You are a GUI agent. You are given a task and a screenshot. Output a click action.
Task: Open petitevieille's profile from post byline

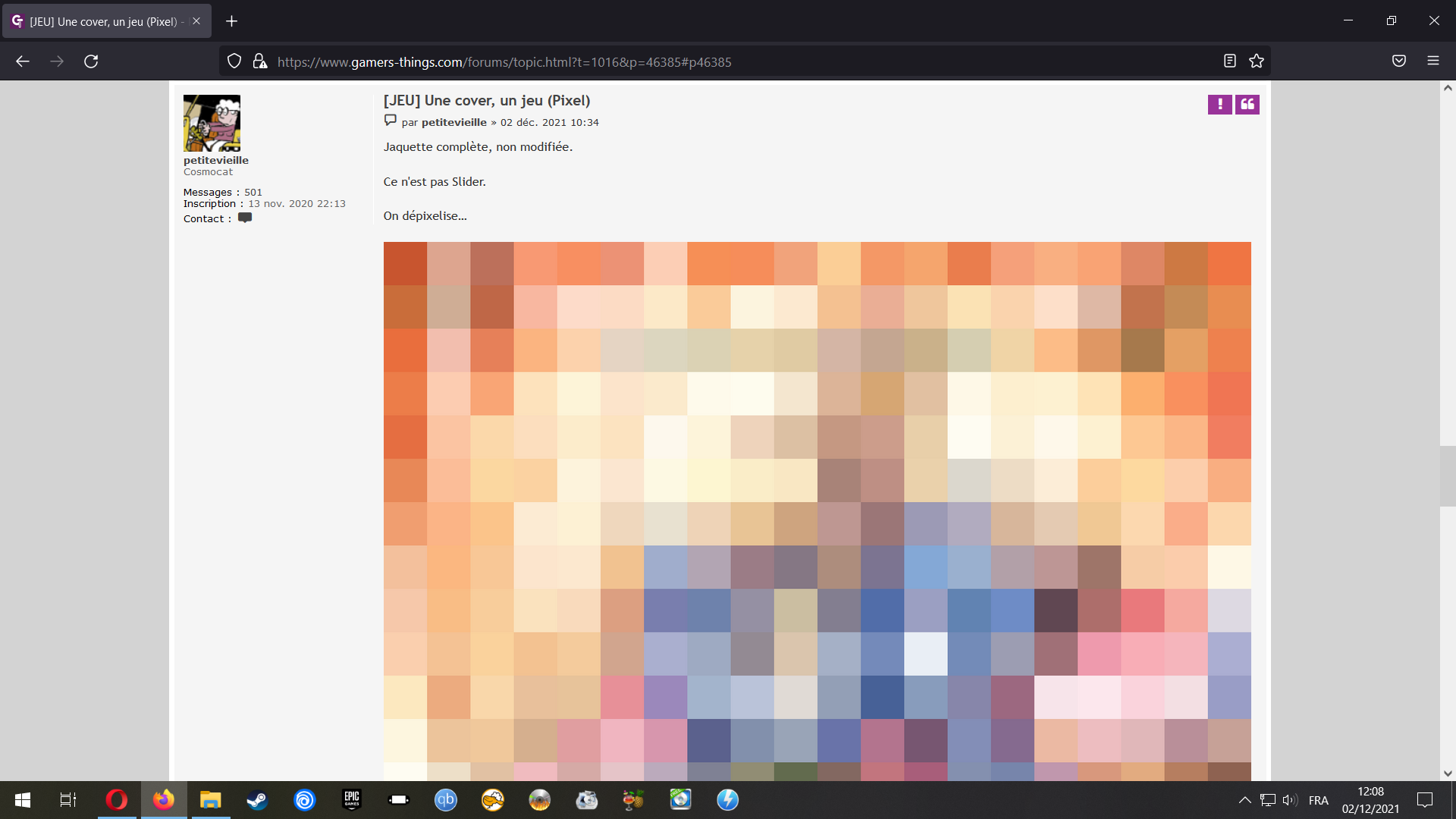click(x=454, y=122)
